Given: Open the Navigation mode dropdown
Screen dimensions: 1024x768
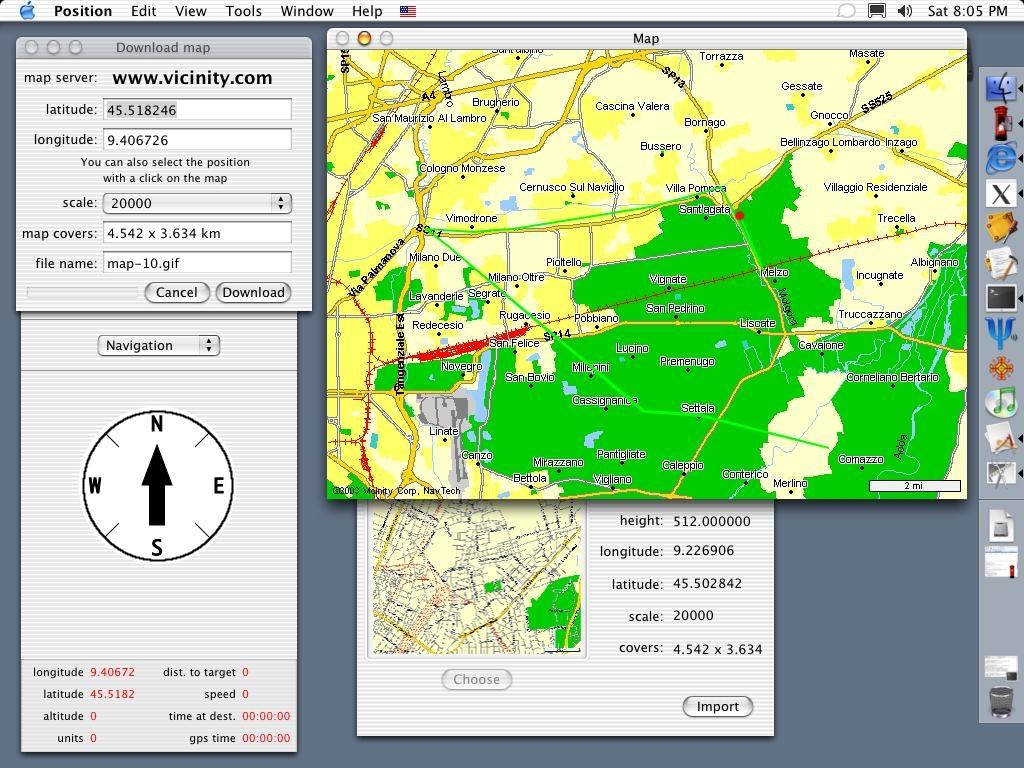Looking at the screenshot, I should click(x=159, y=345).
